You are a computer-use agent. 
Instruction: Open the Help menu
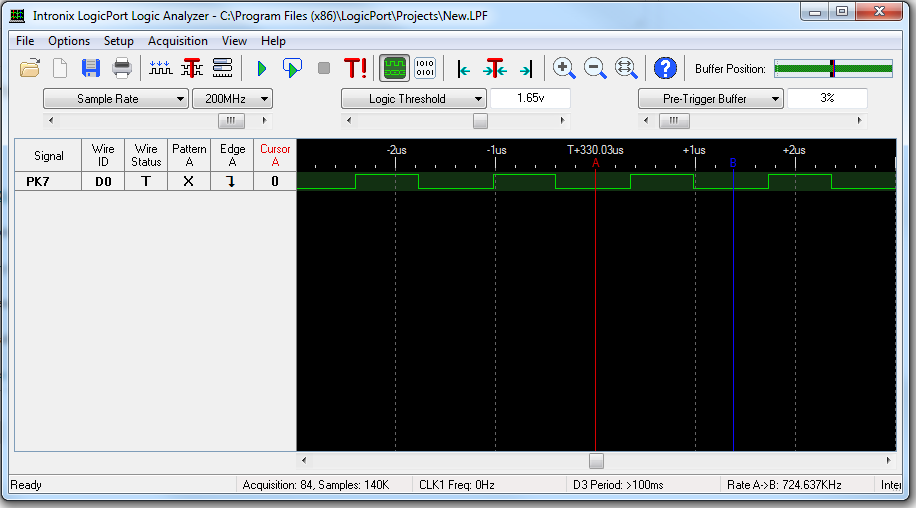point(273,41)
